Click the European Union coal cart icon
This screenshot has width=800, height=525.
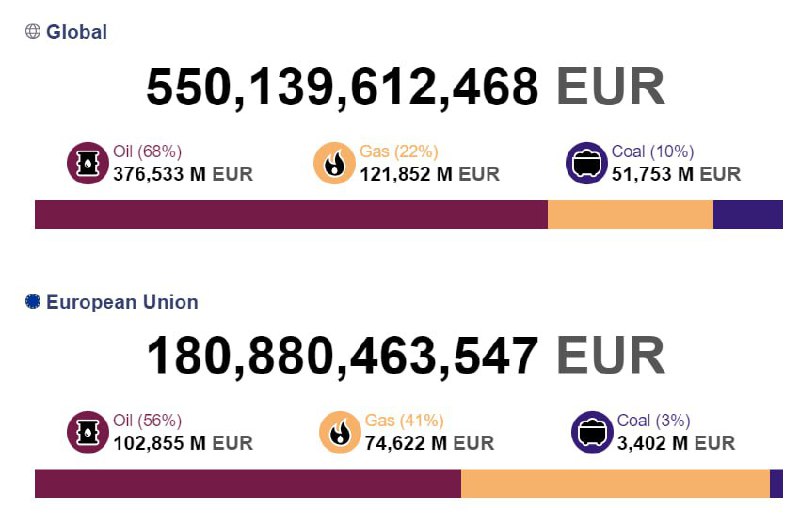point(591,432)
